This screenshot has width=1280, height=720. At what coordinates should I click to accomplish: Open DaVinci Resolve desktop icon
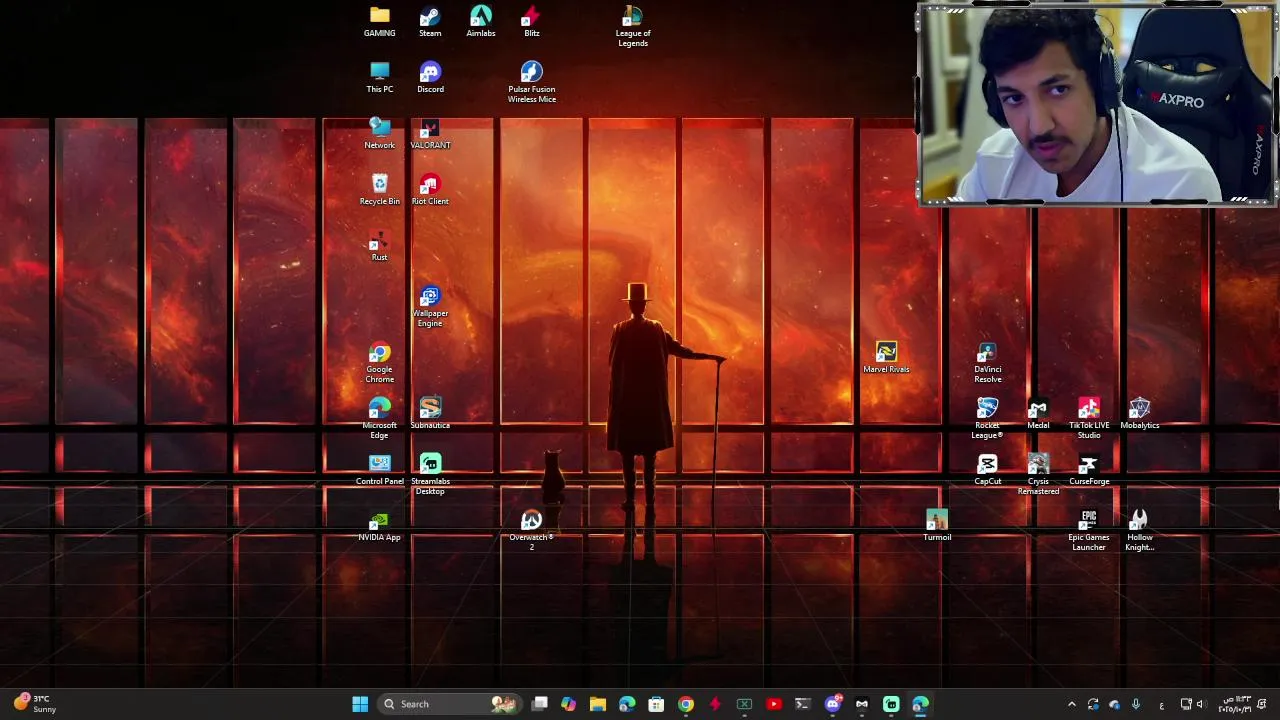click(988, 362)
